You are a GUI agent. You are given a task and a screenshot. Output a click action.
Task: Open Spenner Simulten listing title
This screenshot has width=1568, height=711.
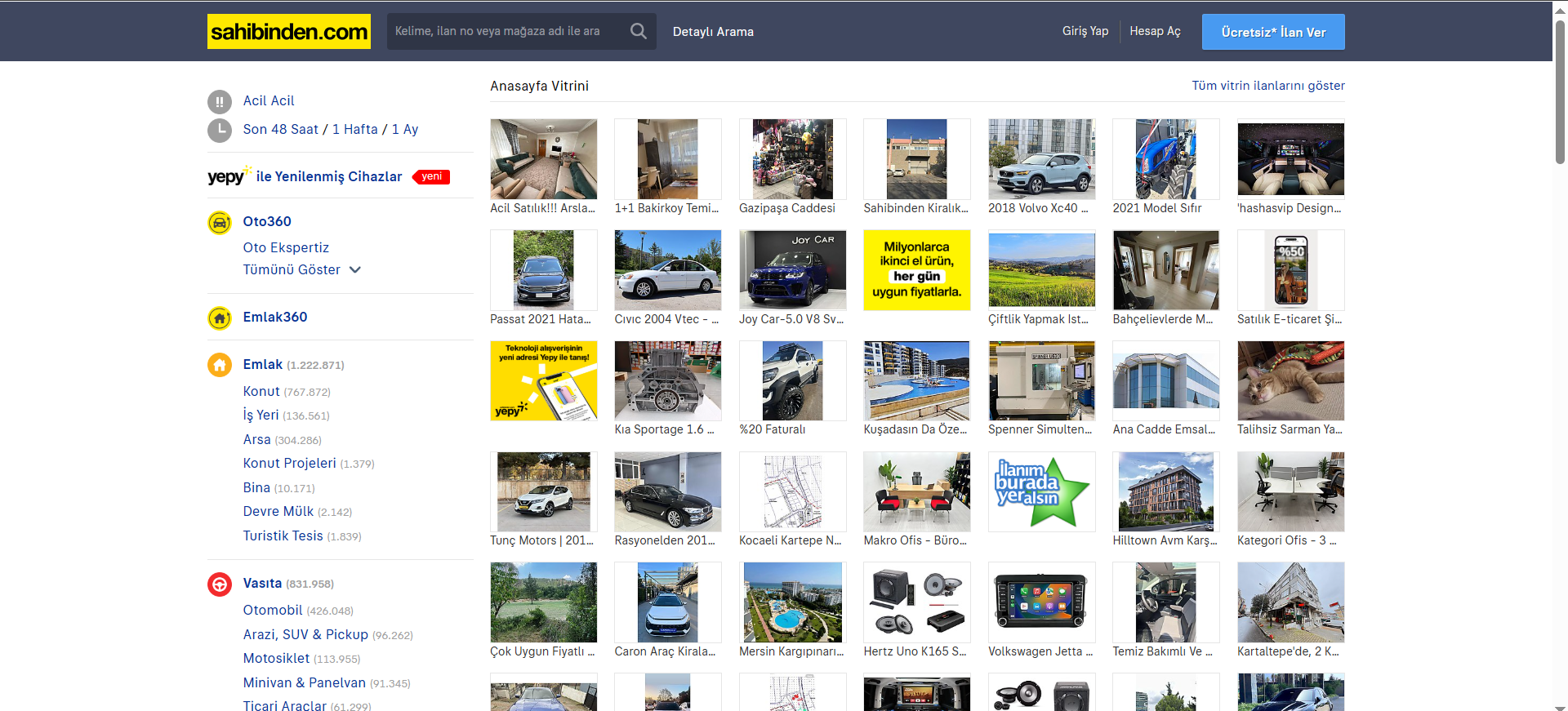(x=1040, y=429)
